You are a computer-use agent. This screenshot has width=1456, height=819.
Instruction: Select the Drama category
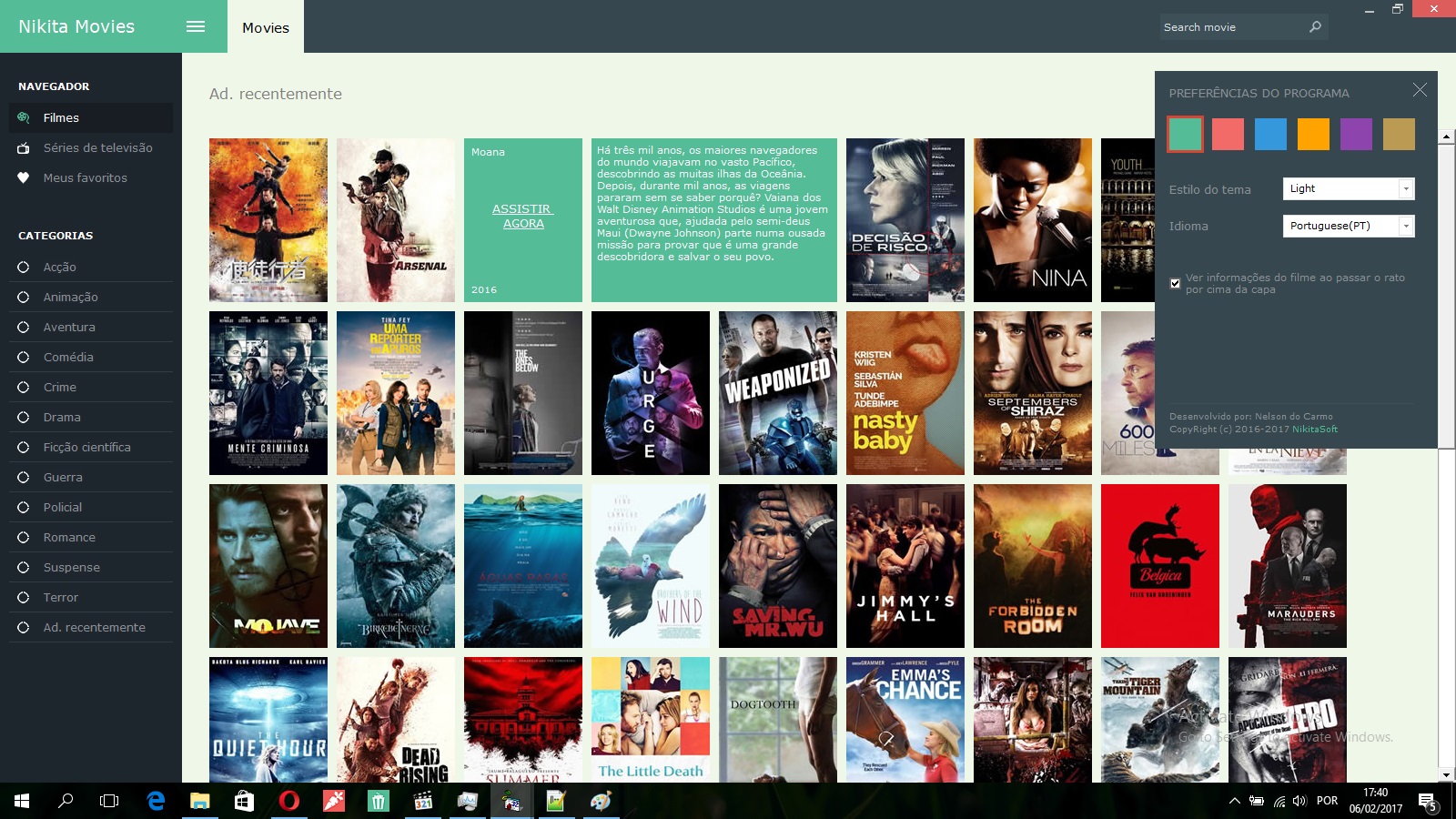coord(91,417)
